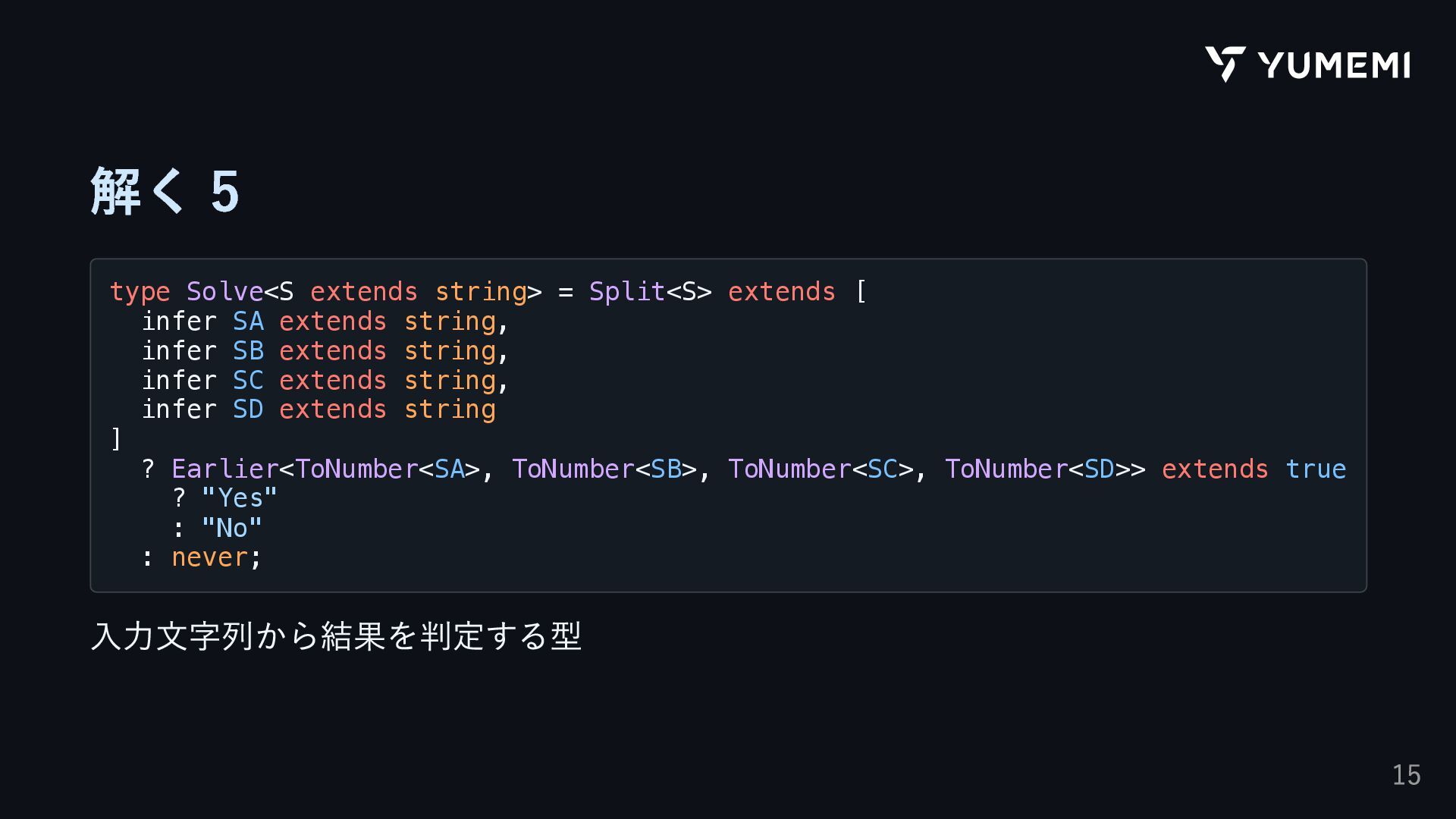Click ToNumber<SD> in the code

click(1036, 469)
